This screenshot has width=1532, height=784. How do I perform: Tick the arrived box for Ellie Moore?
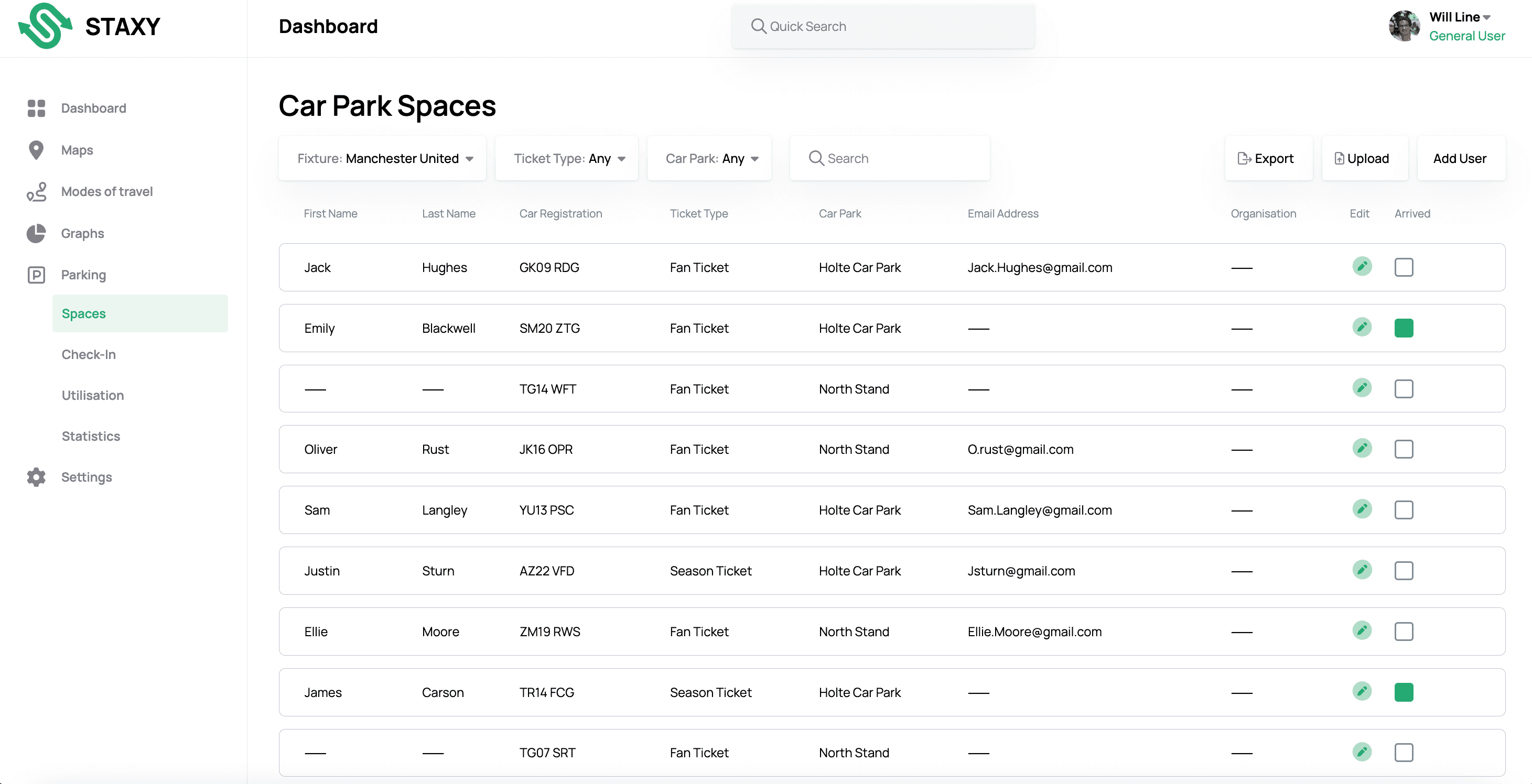tap(1404, 631)
